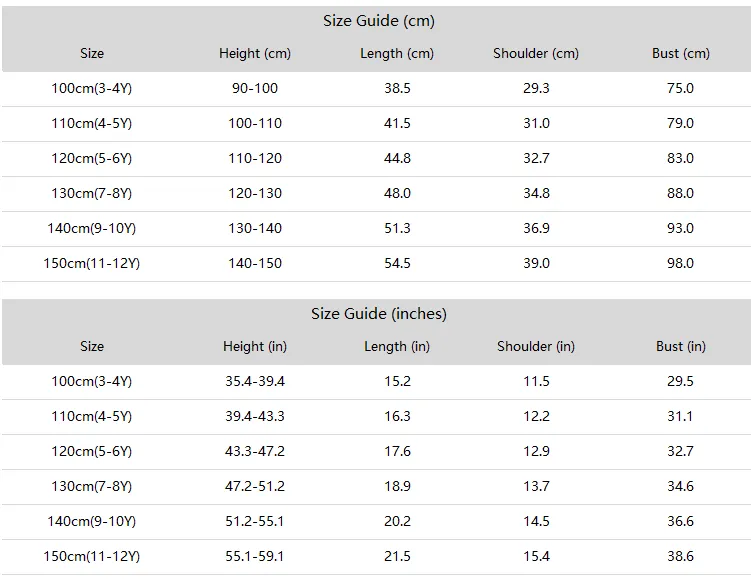Select the Length (cm) column header

[397, 54]
